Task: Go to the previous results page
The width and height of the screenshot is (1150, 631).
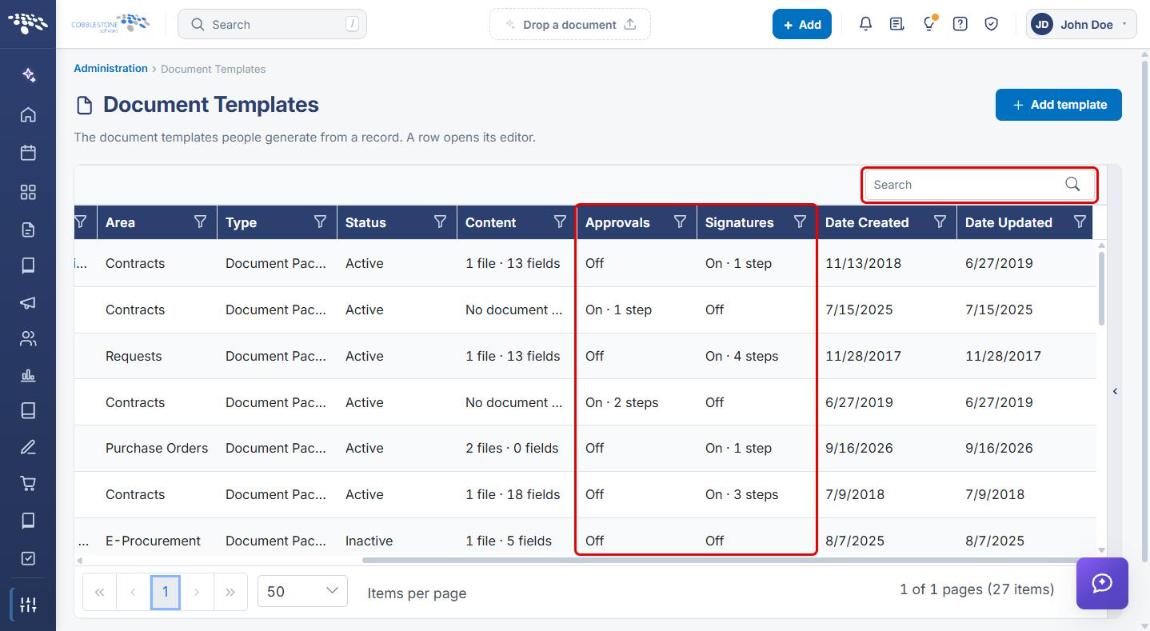Action: (133, 591)
